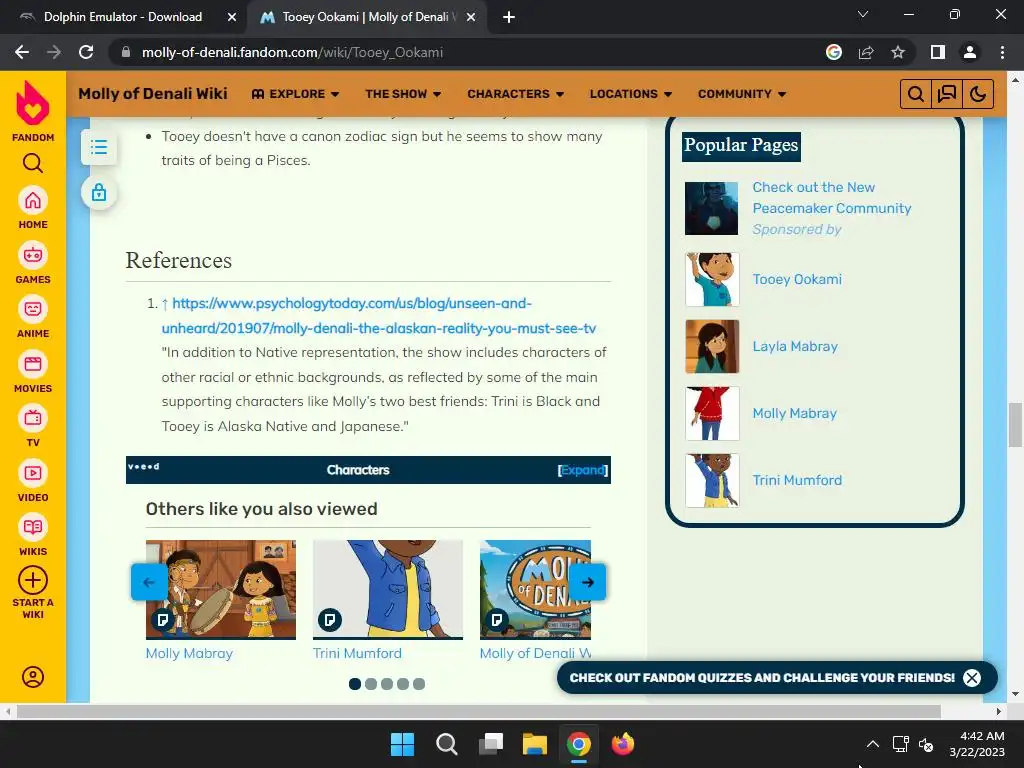Image resolution: width=1024 pixels, height=768 pixels.
Task: Open the Explore dropdown menu
Action: (x=295, y=94)
